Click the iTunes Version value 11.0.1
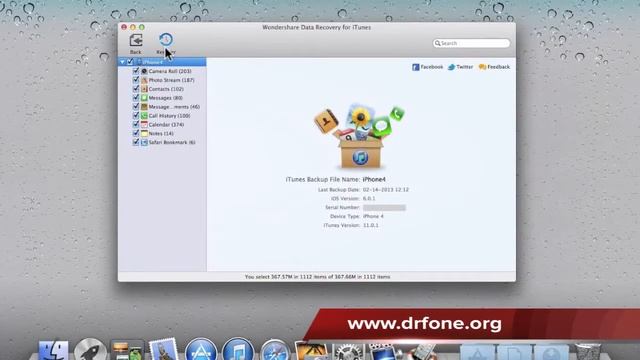Screen dimensions: 640x360 click(371, 225)
